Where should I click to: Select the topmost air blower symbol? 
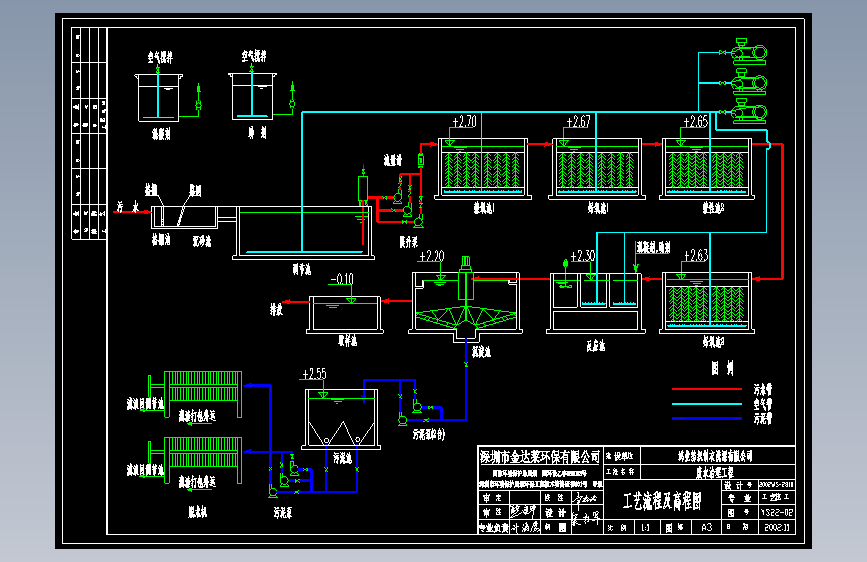click(x=749, y=52)
